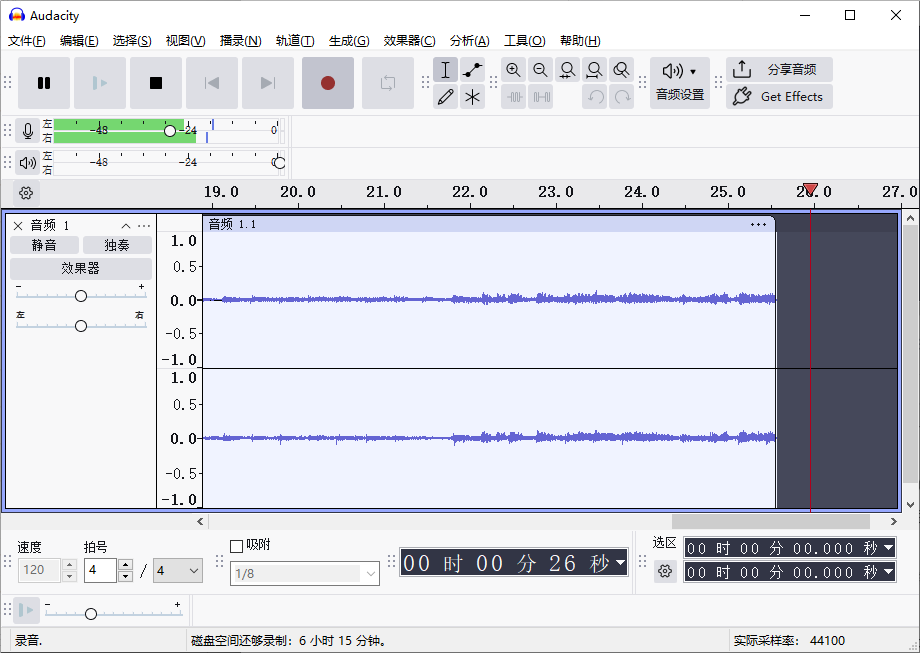The width and height of the screenshot is (920, 653).
Task: Open the track's 效果器 button
Action: coord(81,268)
